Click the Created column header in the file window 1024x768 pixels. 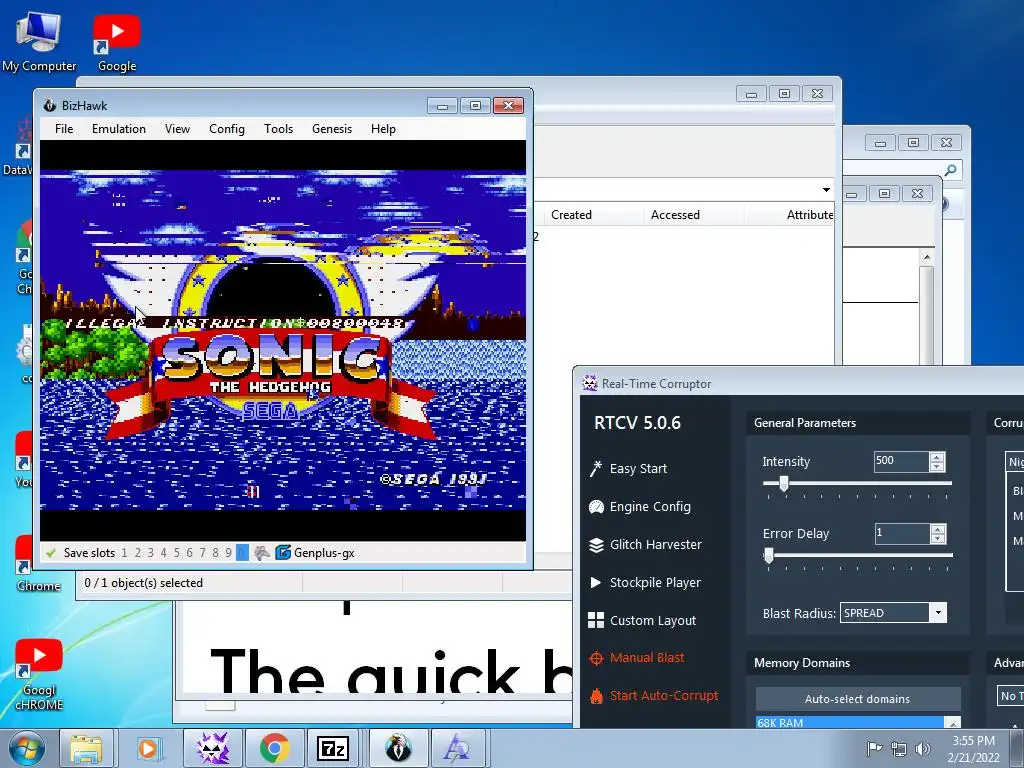pos(571,215)
